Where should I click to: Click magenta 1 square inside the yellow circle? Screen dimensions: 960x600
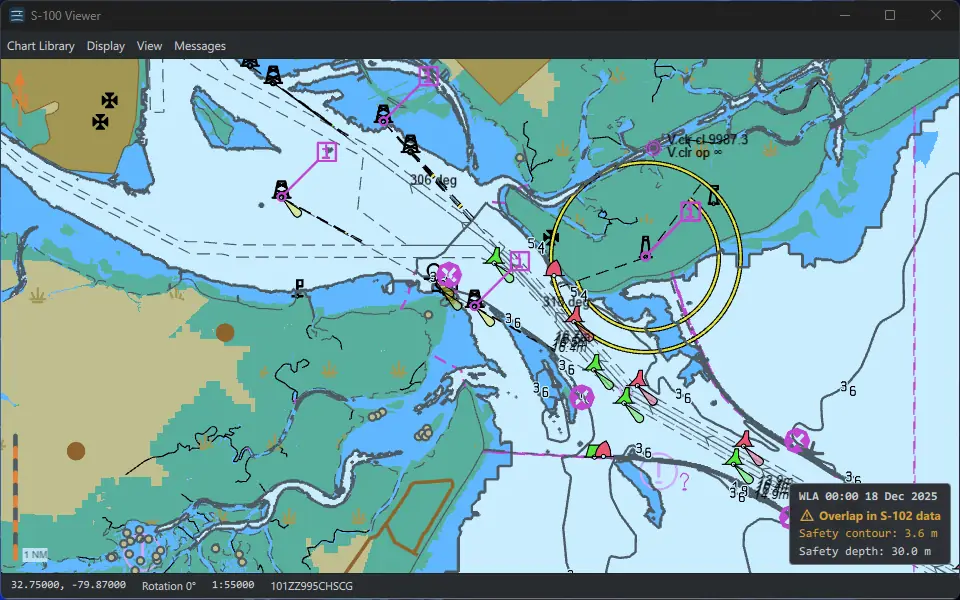click(x=691, y=211)
